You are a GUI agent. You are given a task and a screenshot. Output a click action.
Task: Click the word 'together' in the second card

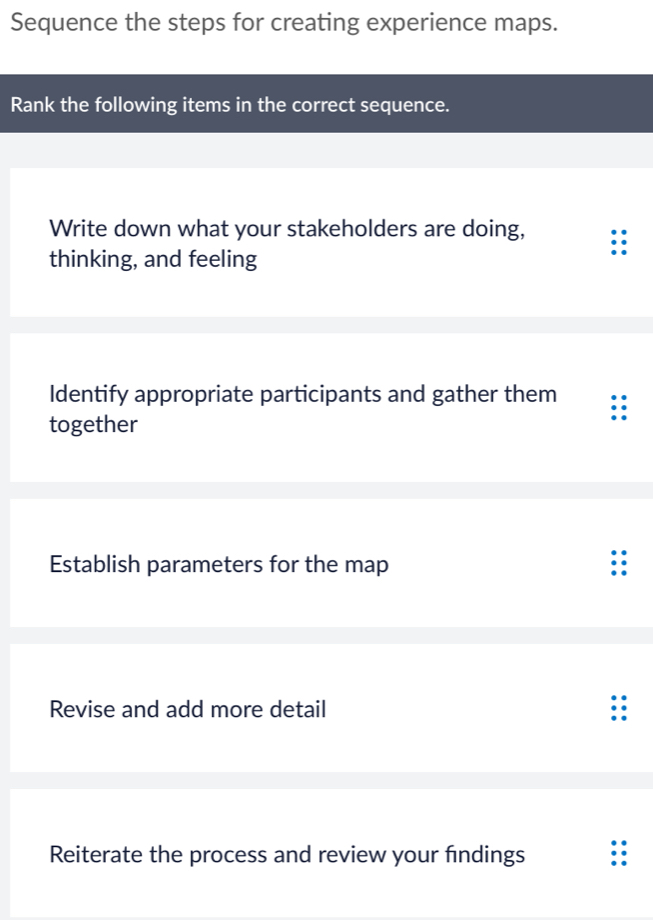[93, 425]
